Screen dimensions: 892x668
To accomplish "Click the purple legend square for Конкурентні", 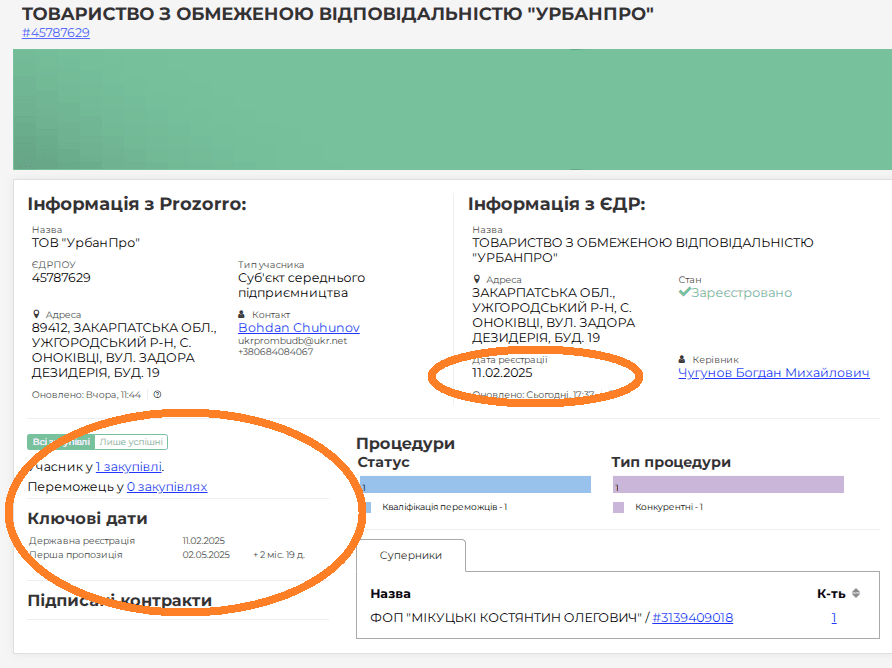I will pos(618,507).
